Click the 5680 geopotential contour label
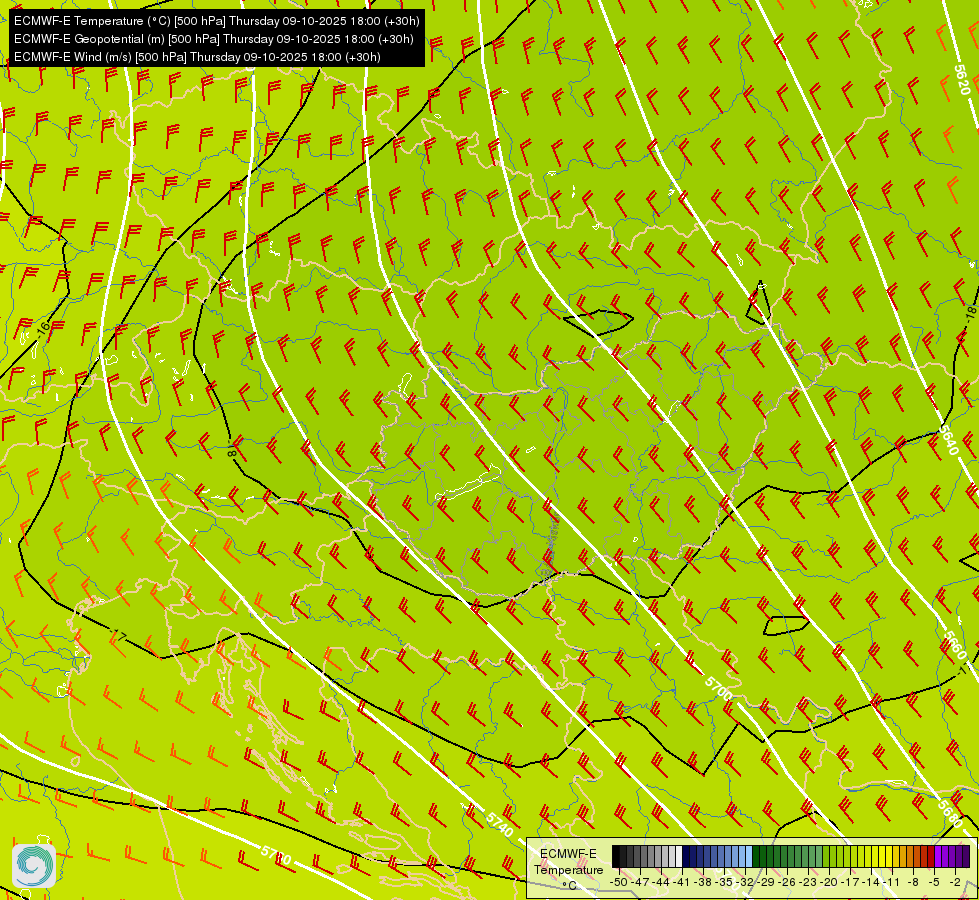 point(950,812)
